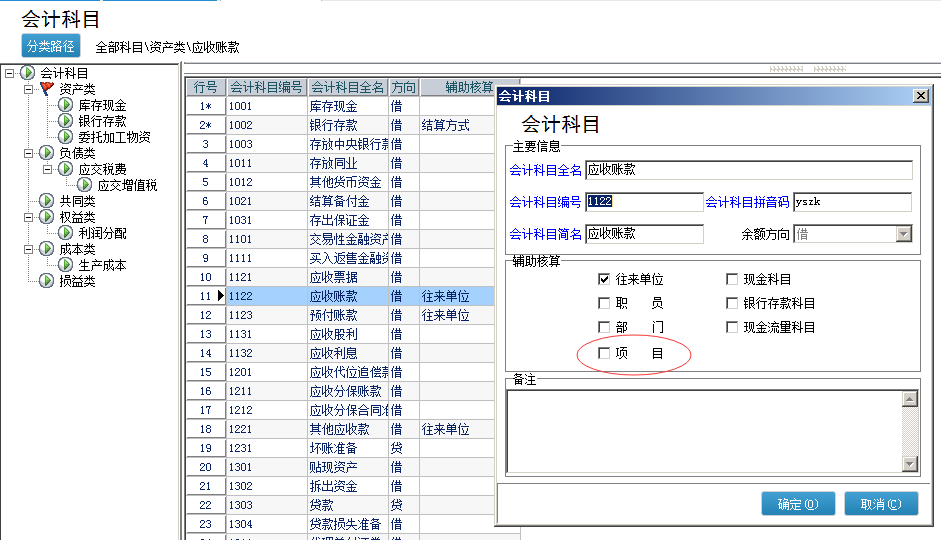
Task: Click the green icon beside 利润分配
Action: pos(65,233)
